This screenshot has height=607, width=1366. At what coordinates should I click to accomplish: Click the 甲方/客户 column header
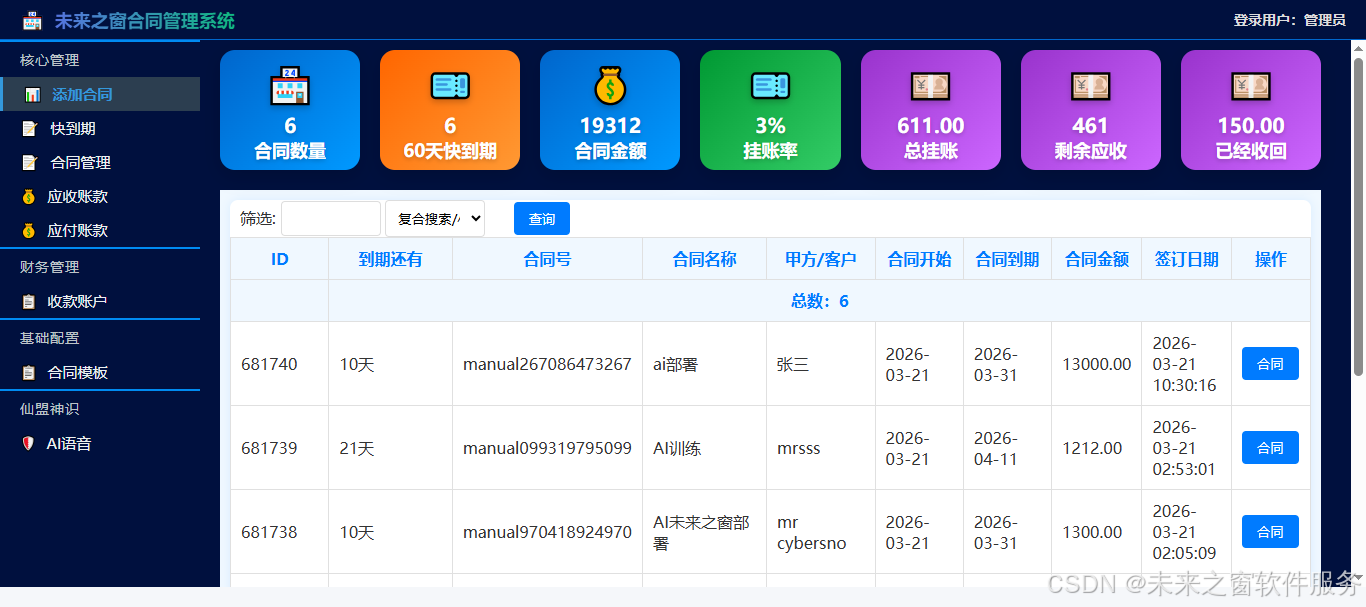pyautogui.click(x=821, y=259)
